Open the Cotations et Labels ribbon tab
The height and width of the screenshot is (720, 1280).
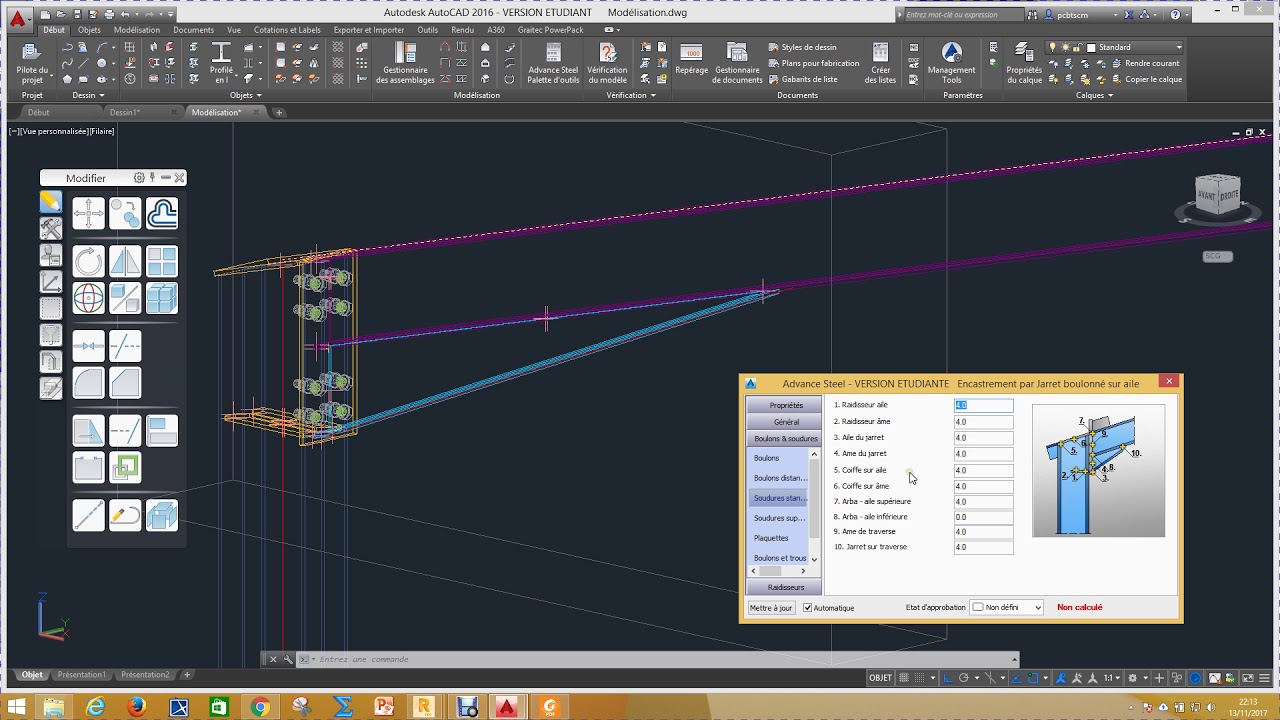[287, 30]
